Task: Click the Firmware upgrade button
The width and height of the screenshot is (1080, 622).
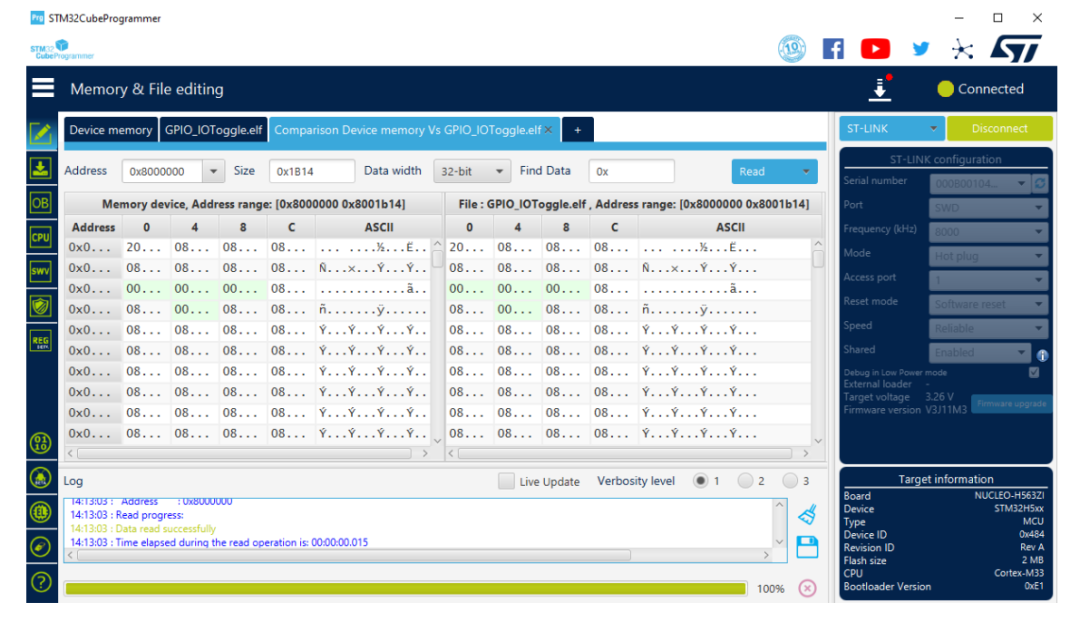Action: click(x=1011, y=404)
